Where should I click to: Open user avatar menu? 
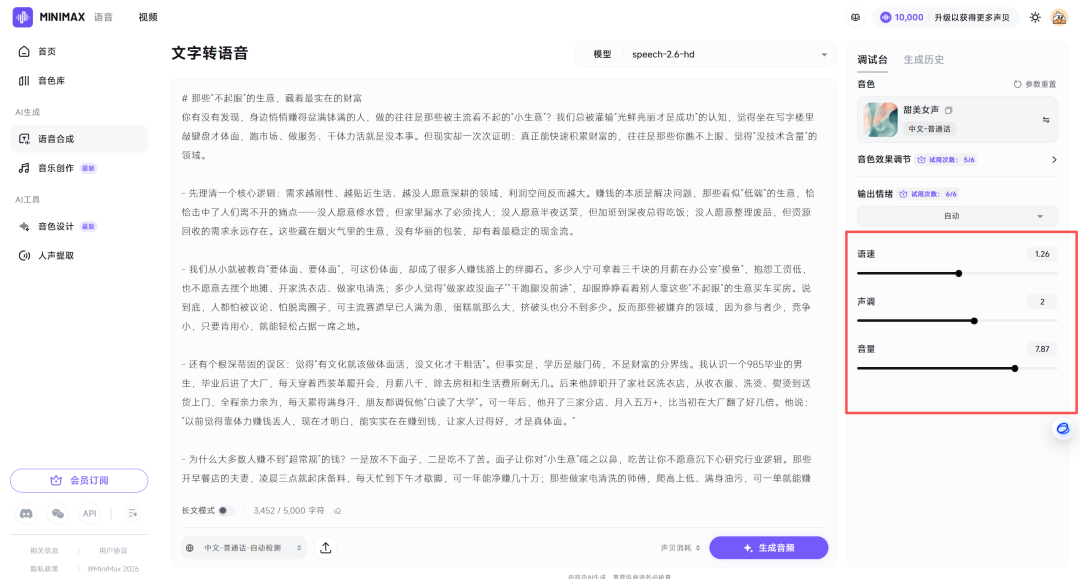click(x=1059, y=17)
